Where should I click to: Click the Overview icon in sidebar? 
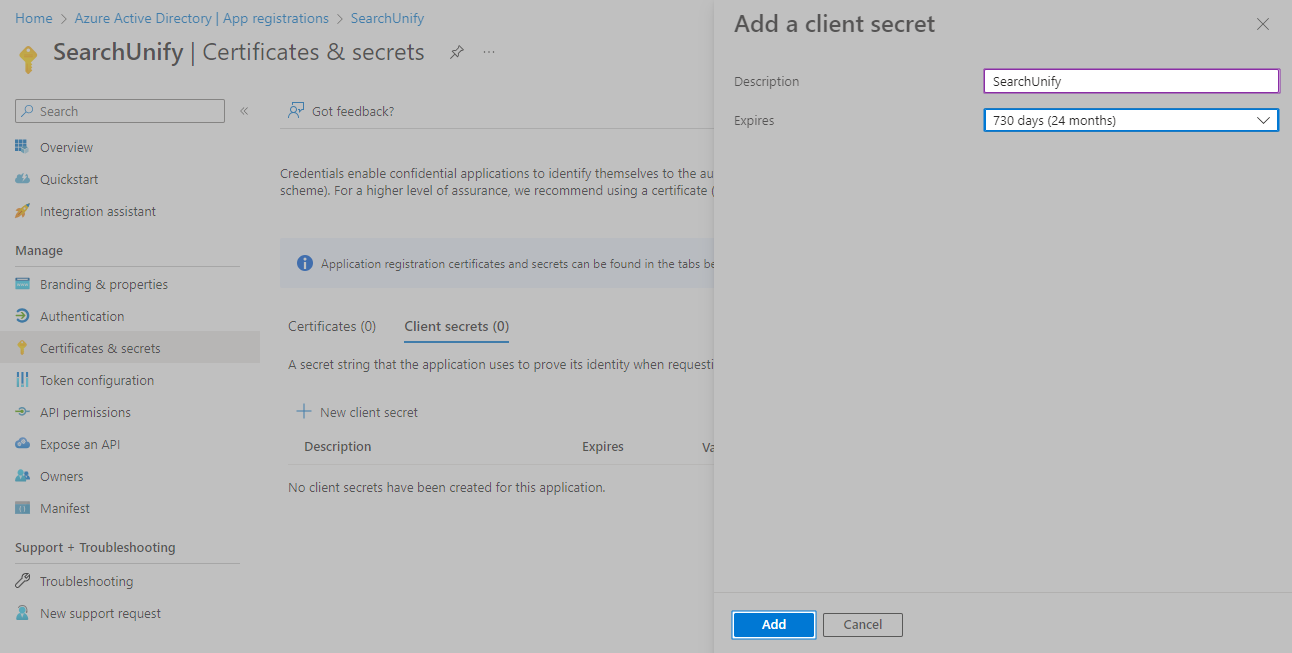coord(22,147)
